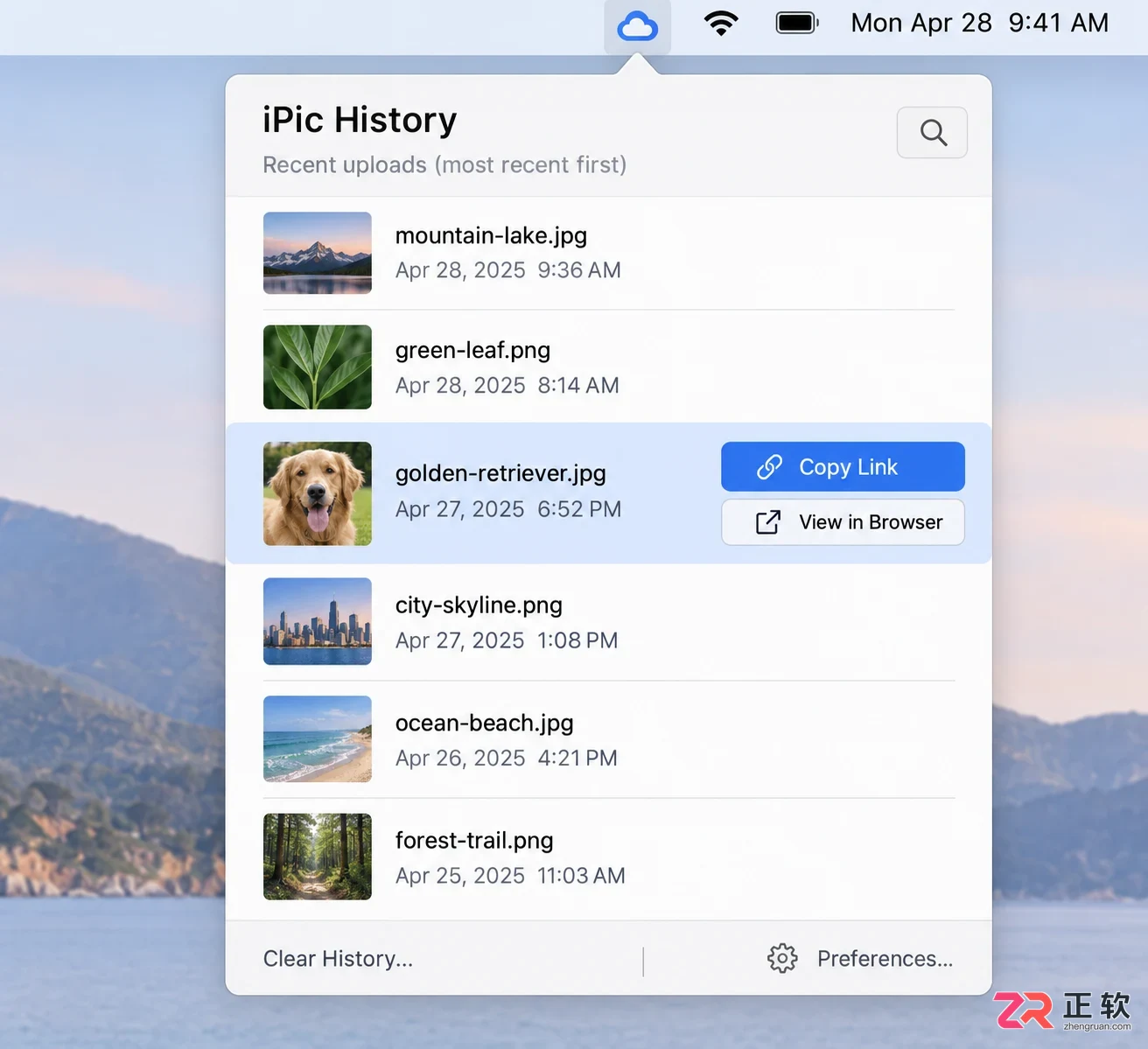Search the iPic upload history
Screen dimensions: 1148x1049
(932, 133)
